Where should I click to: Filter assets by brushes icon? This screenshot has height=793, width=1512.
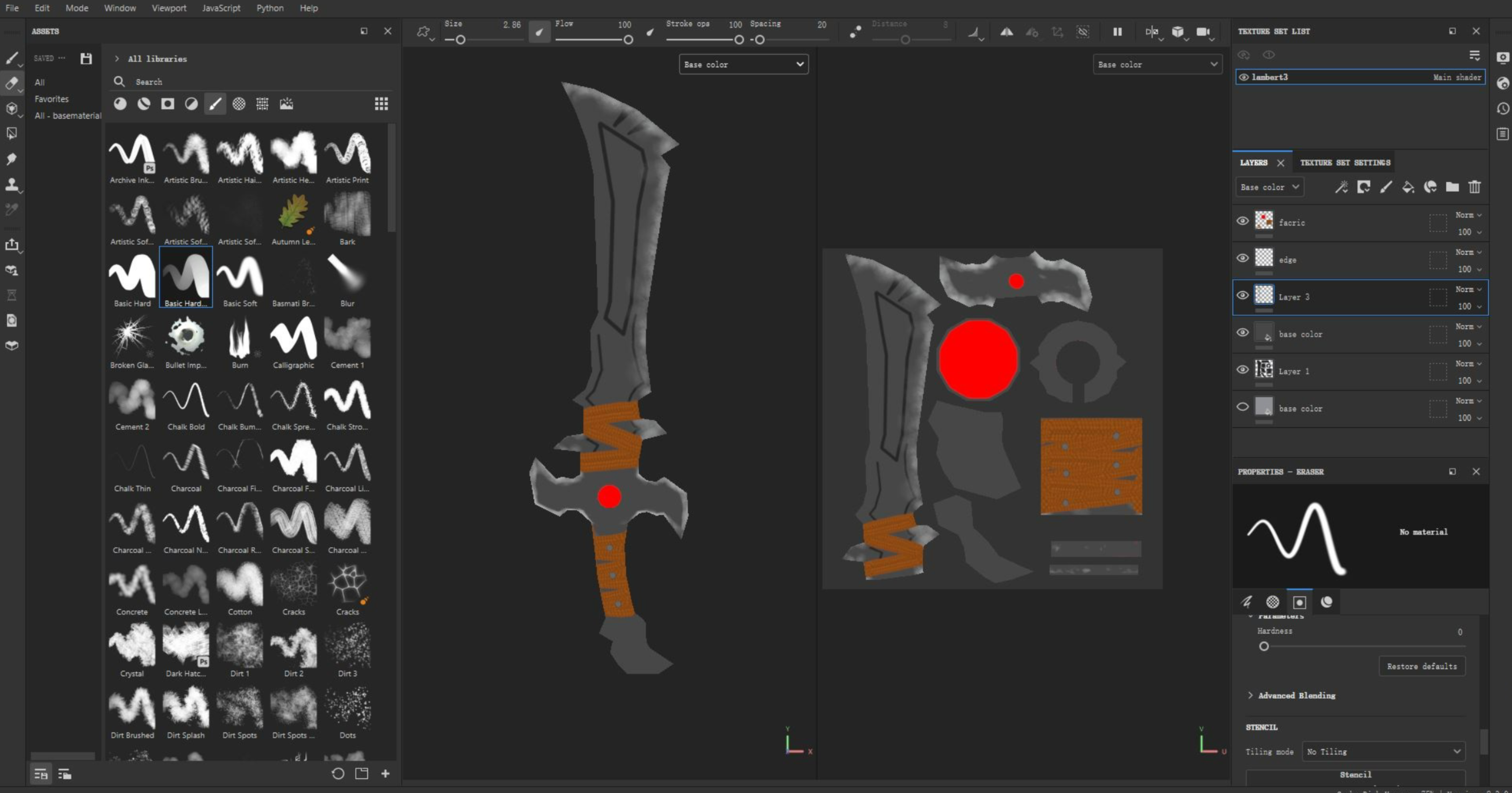[x=215, y=104]
